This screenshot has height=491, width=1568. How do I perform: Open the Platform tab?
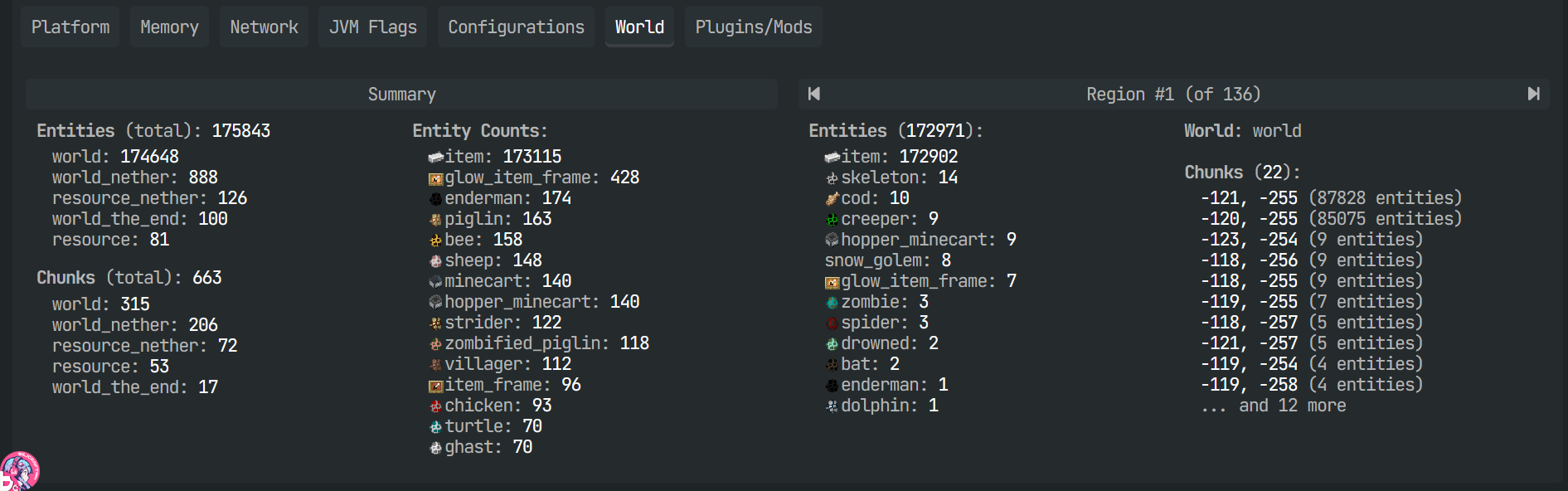coord(70,27)
